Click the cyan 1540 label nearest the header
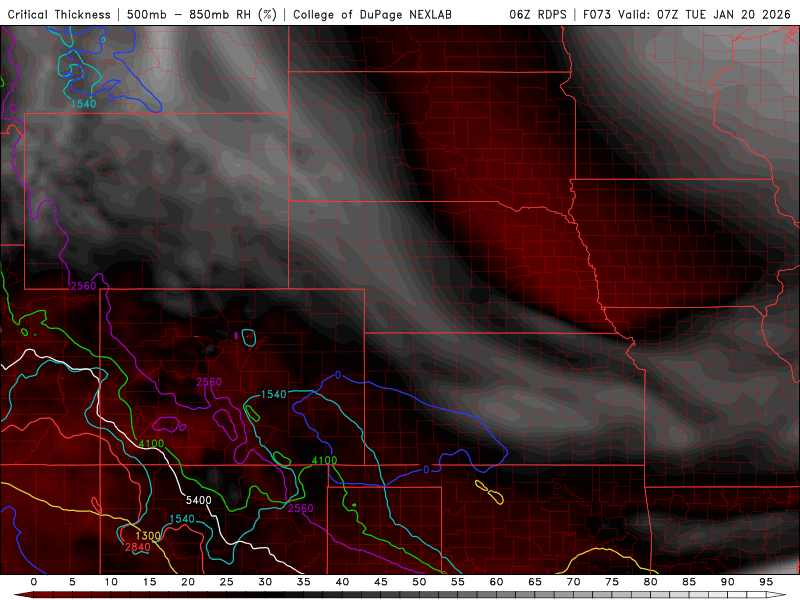Viewport: 800px width, 600px height. (x=84, y=104)
